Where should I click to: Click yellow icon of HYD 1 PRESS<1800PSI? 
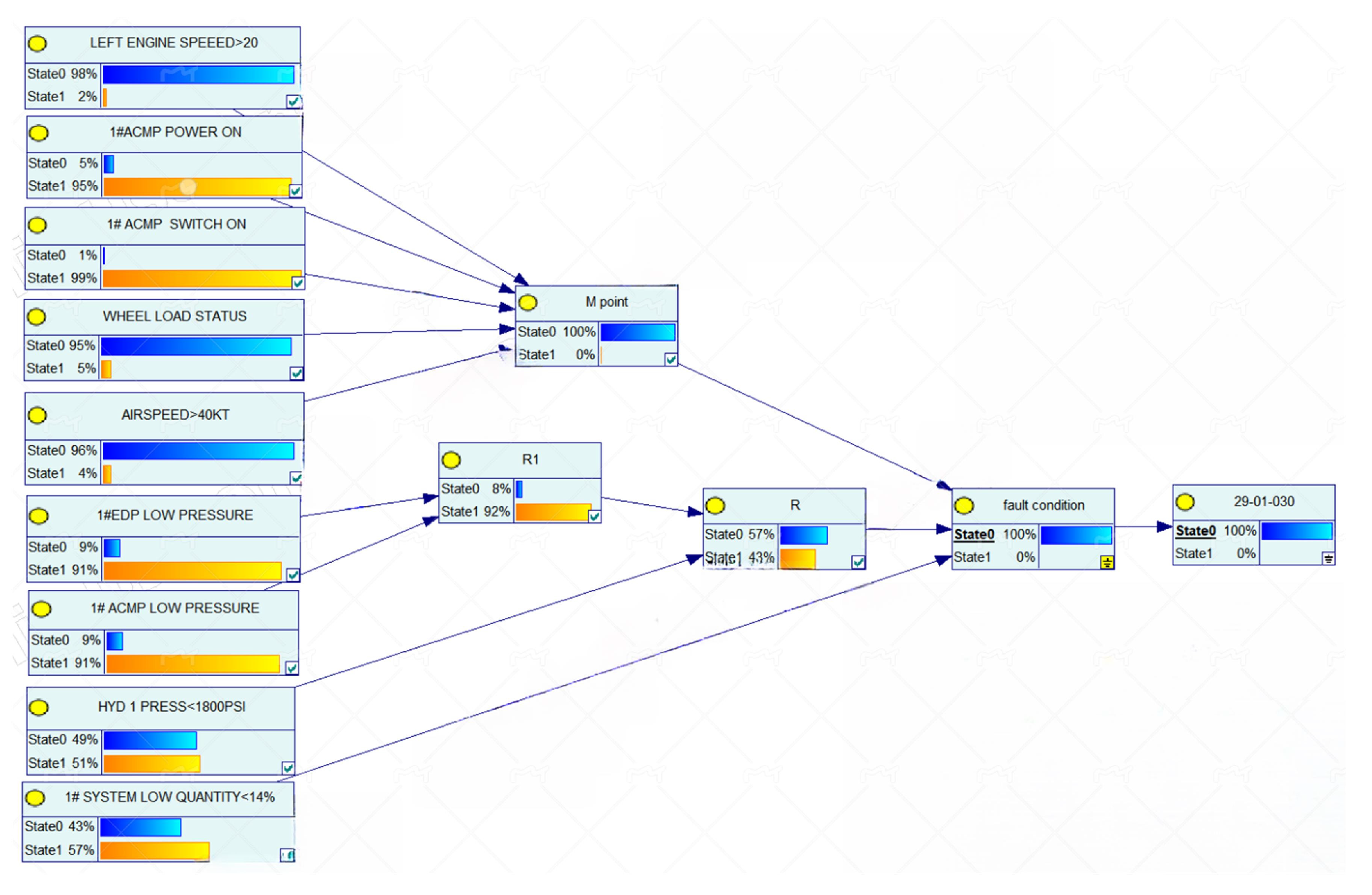(x=38, y=707)
